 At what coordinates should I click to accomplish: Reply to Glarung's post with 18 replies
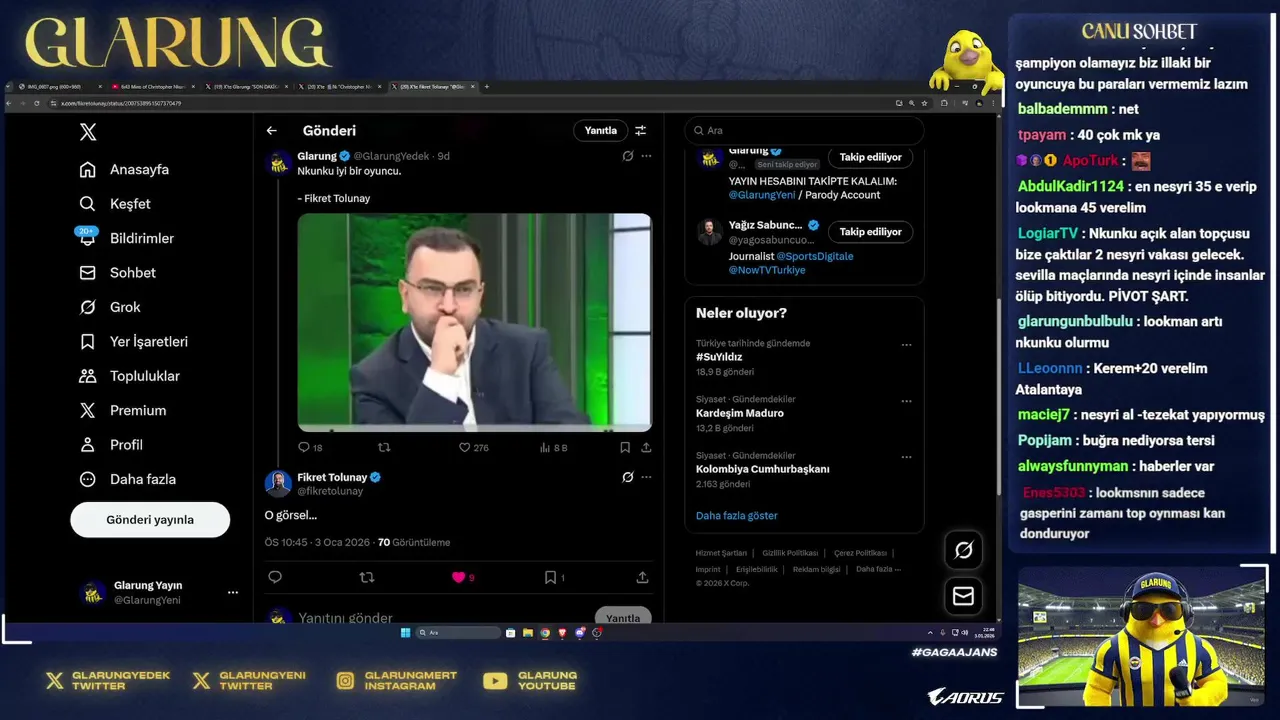pos(310,448)
